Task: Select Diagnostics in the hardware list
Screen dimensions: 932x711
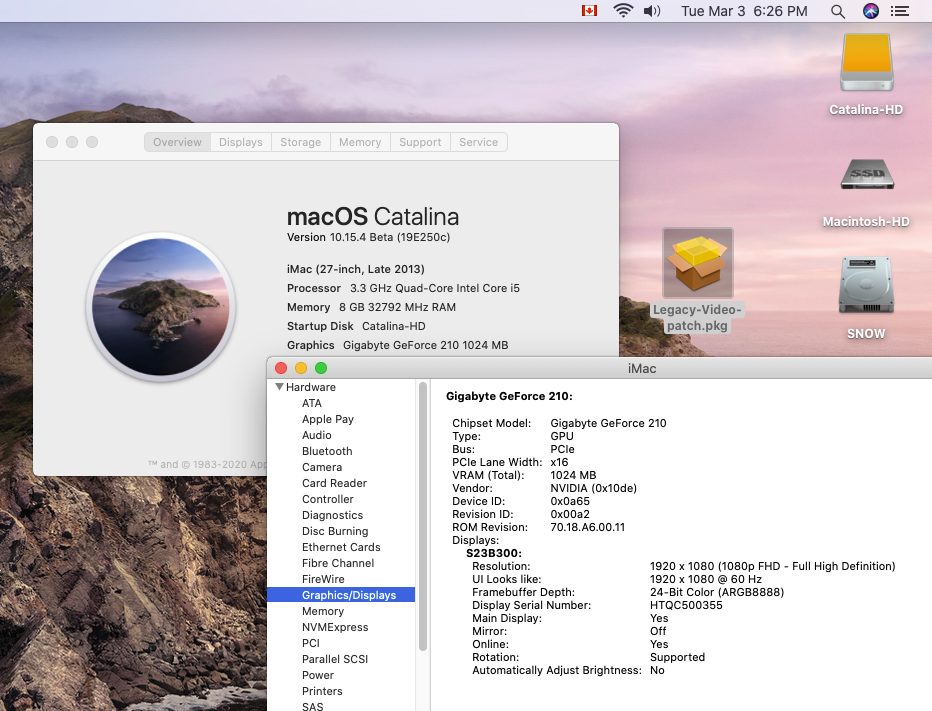Action: coord(341,515)
